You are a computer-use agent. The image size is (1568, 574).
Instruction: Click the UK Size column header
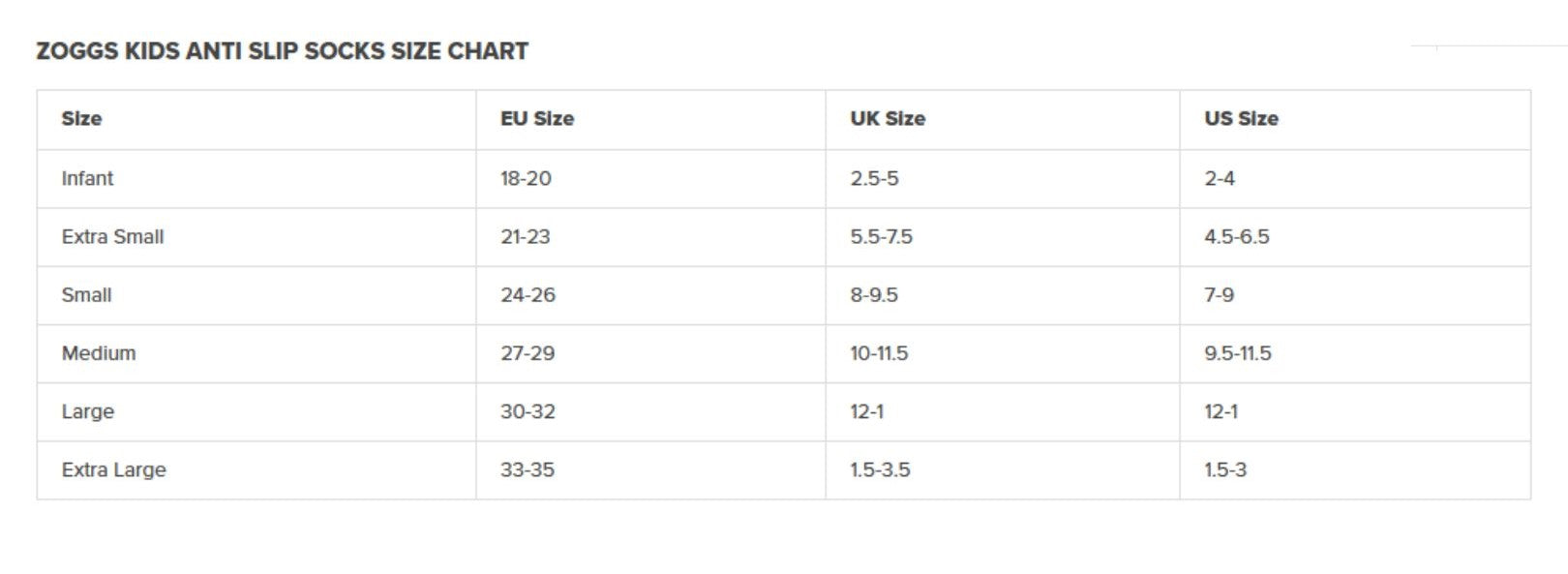point(888,119)
